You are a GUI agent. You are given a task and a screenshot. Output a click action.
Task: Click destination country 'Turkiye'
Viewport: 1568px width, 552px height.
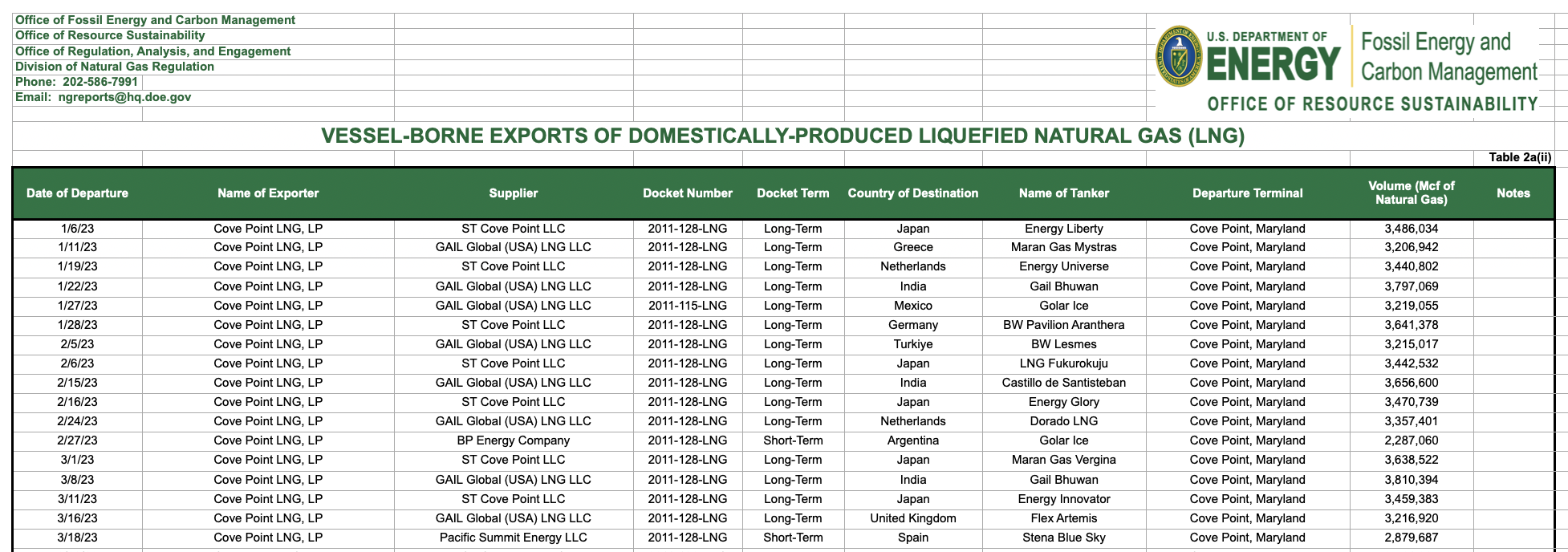coord(913,344)
